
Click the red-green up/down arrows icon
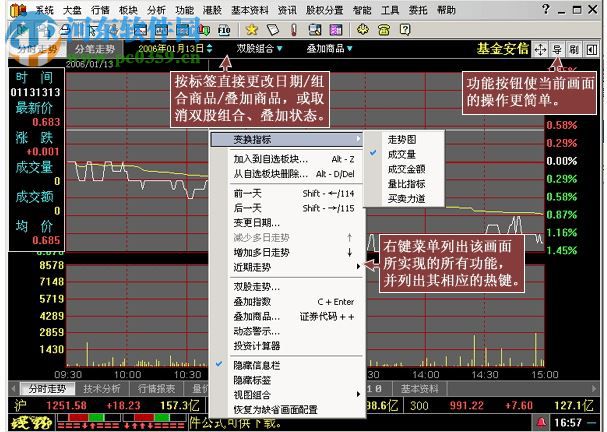coord(205,30)
